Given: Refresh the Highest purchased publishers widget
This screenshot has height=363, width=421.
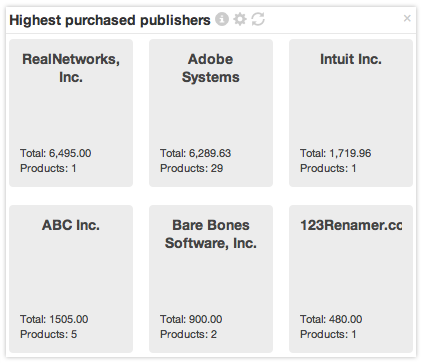Looking at the screenshot, I should point(258,19).
